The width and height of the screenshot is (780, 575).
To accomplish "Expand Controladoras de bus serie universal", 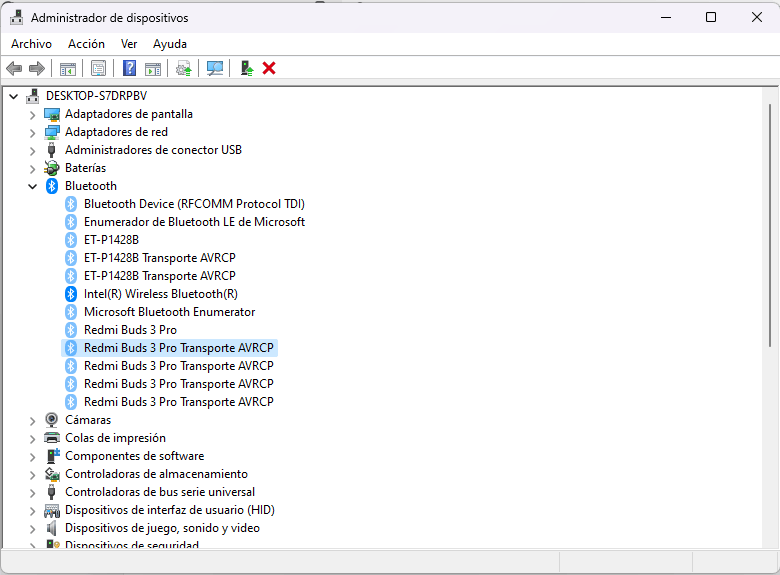I will point(32,493).
